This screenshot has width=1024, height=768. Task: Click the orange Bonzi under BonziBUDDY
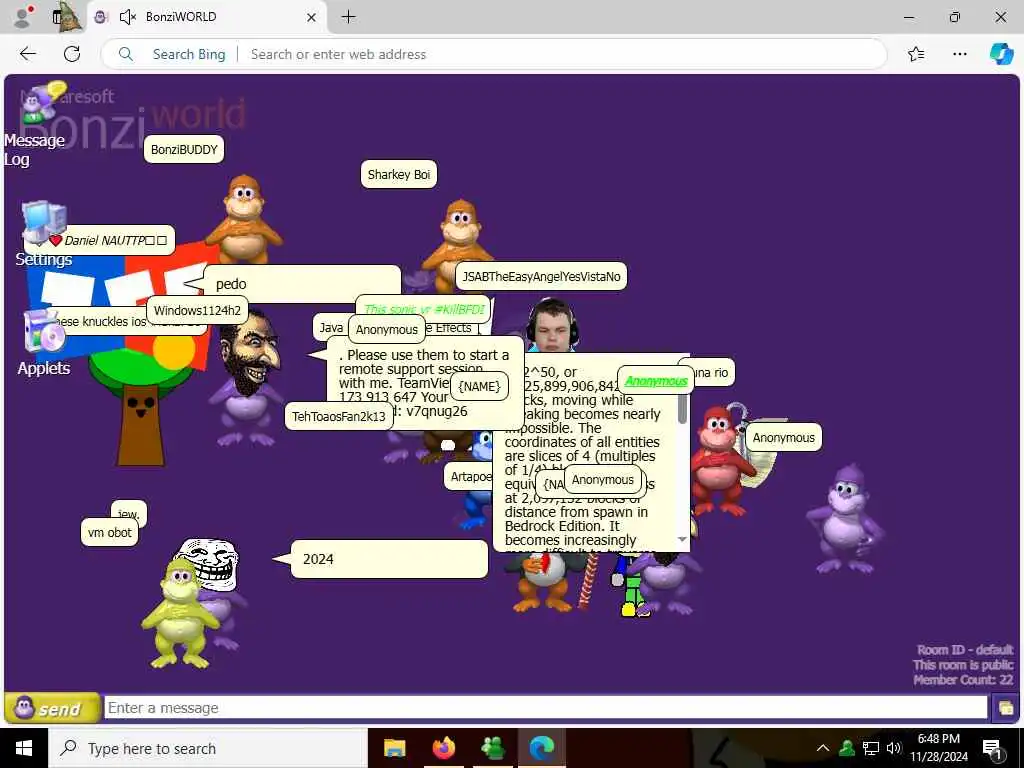coord(244,219)
